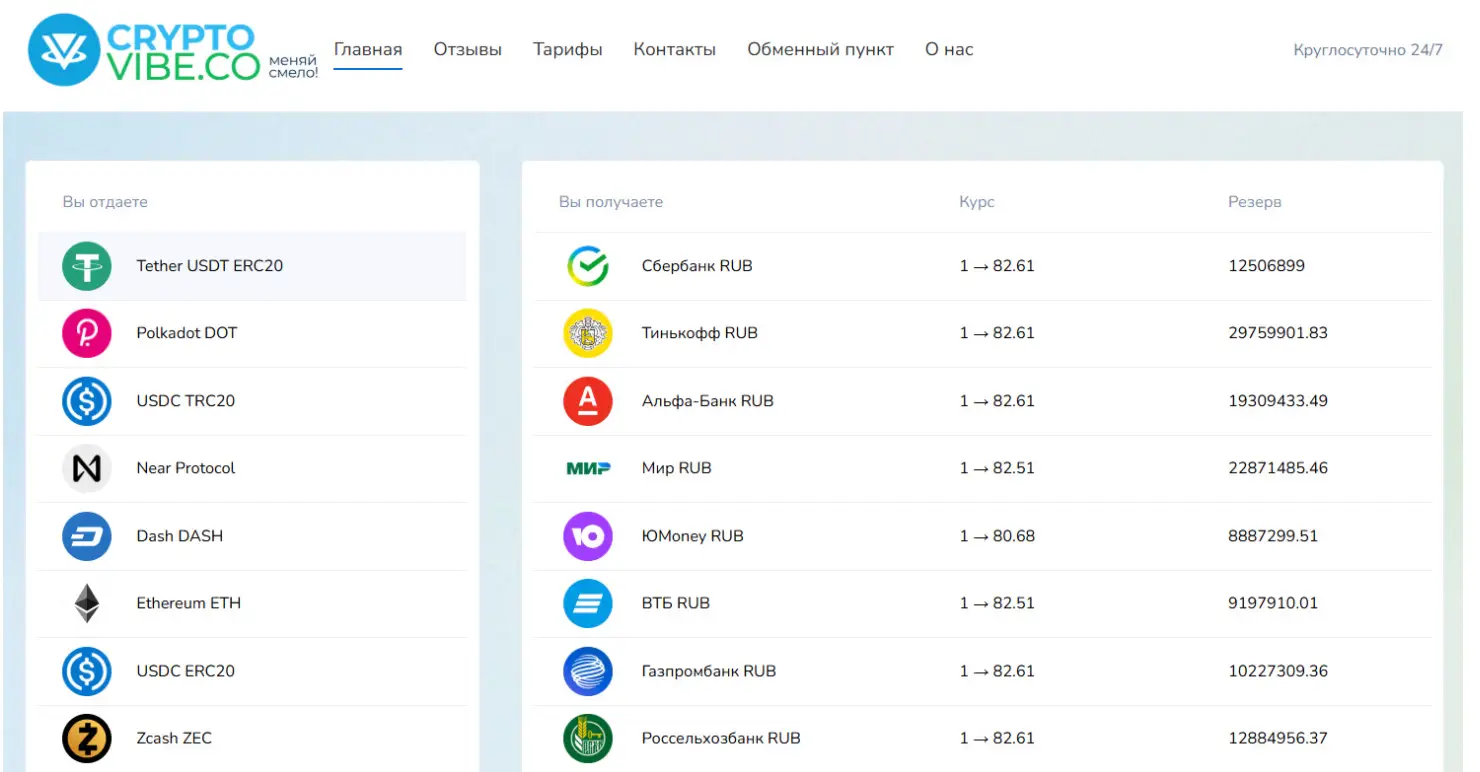
Task: Choose ВТБ RUB label
Action: tap(676, 603)
